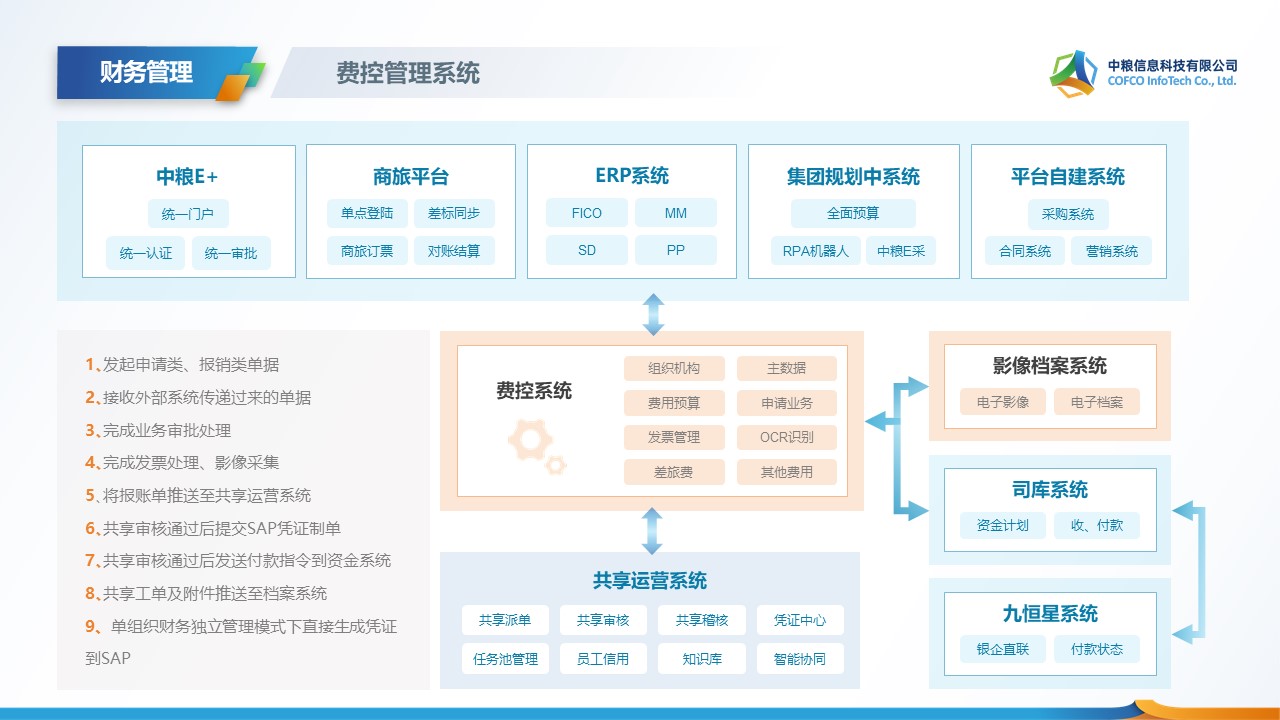This screenshot has width=1280, height=720.
Task: Click the 共享审核 box in 共享运营系统
Action: point(603,620)
